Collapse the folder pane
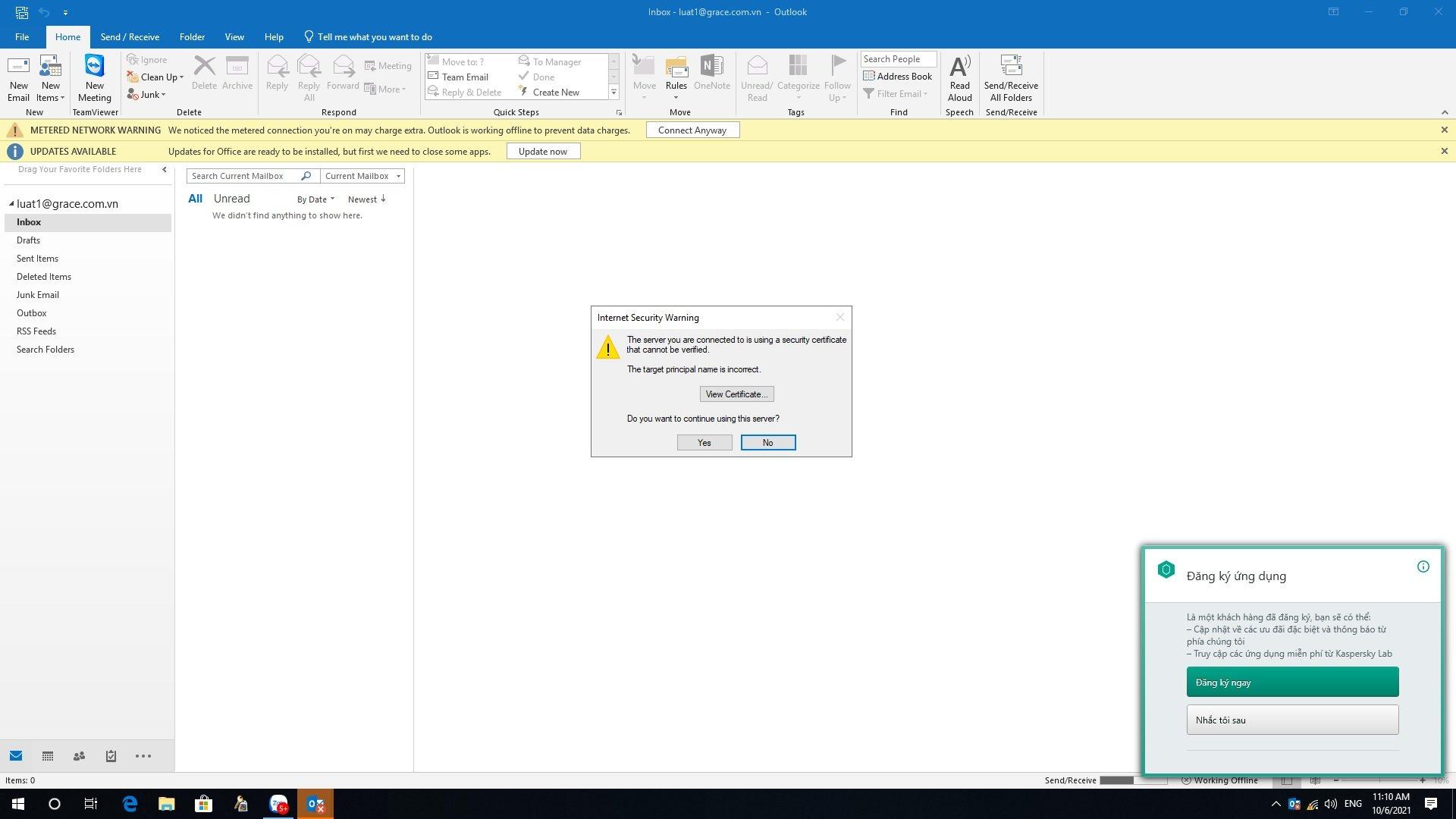Screen dimensions: 1456x819 coord(164,169)
